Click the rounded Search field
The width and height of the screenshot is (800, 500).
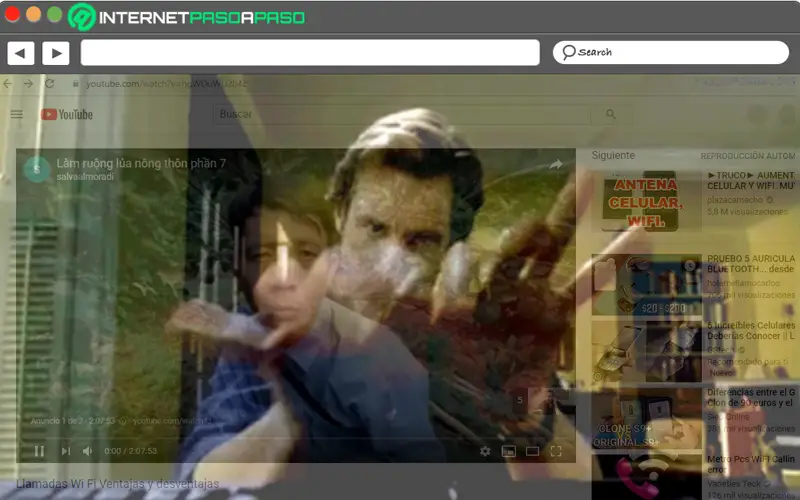coord(670,52)
